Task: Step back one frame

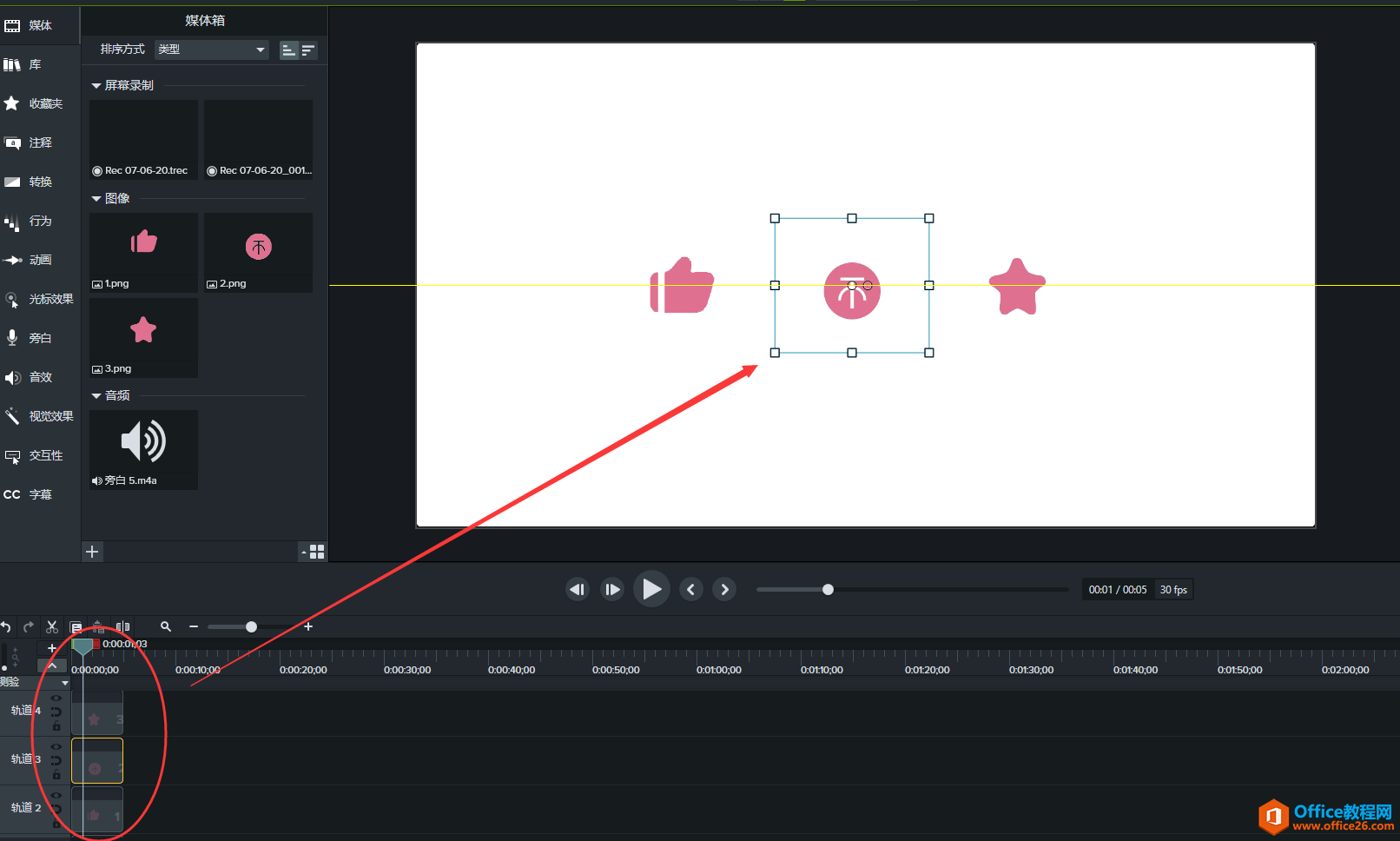Action: click(578, 589)
